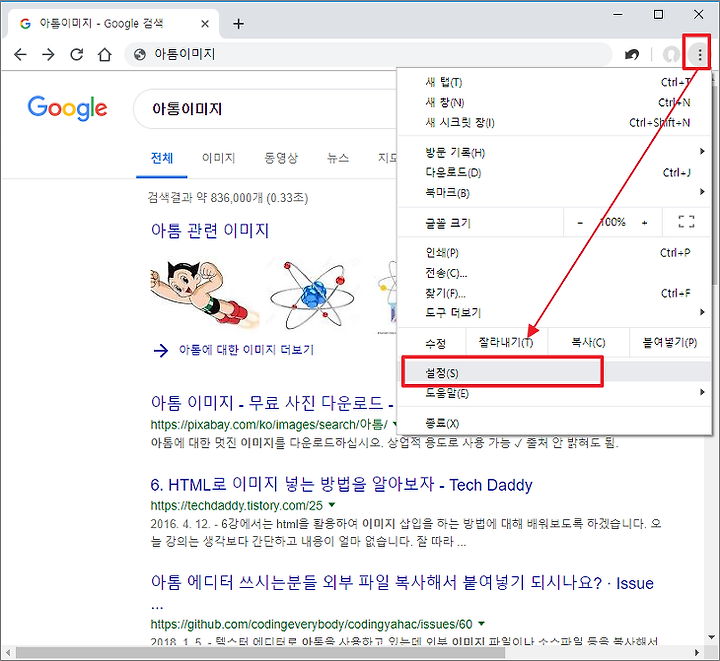
Task: Expand dropdown next to github.com URL
Action: click(481, 623)
